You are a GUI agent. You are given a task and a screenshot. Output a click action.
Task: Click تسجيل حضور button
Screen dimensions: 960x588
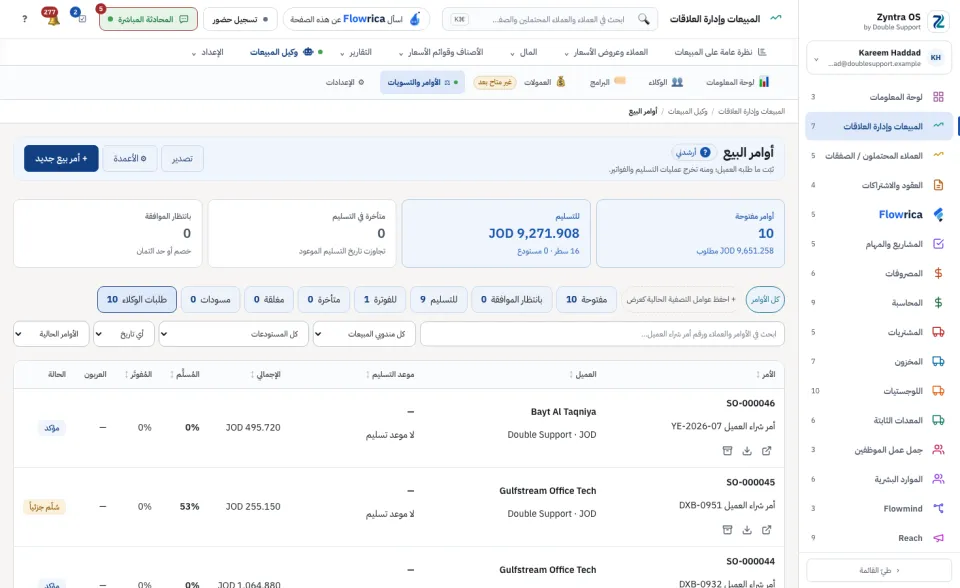click(240, 19)
